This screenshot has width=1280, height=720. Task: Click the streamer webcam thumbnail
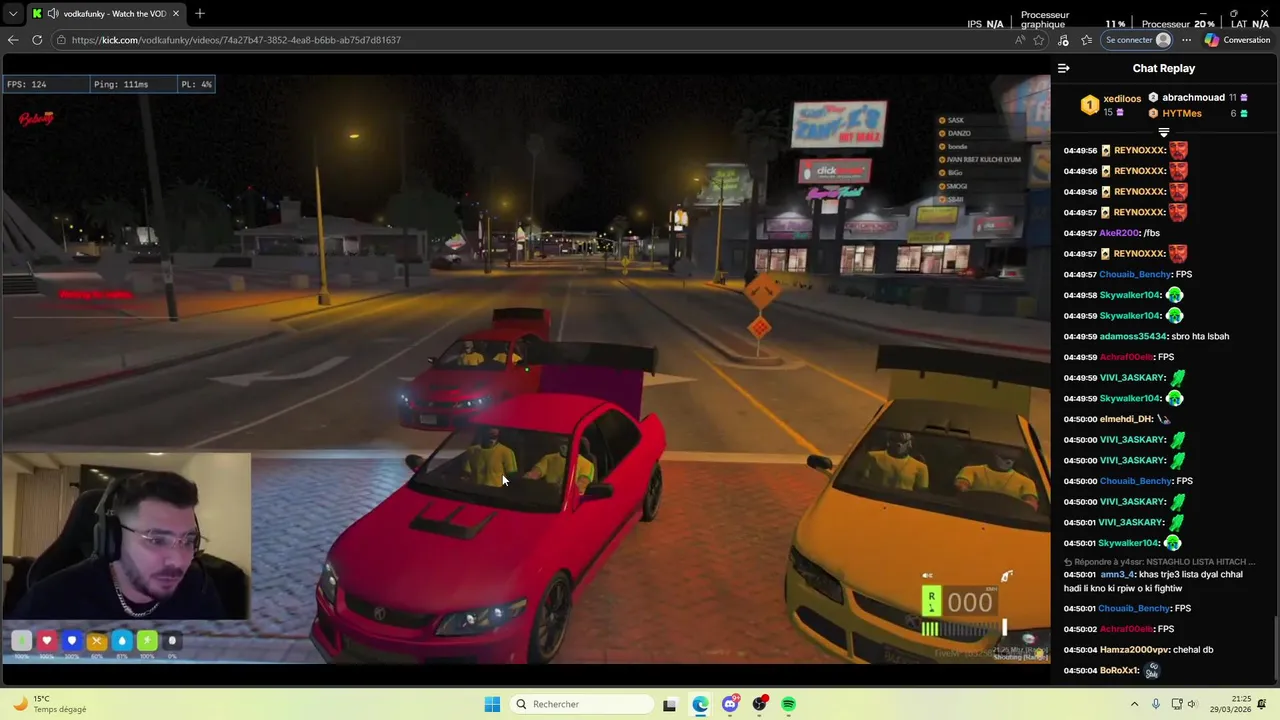[126, 537]
